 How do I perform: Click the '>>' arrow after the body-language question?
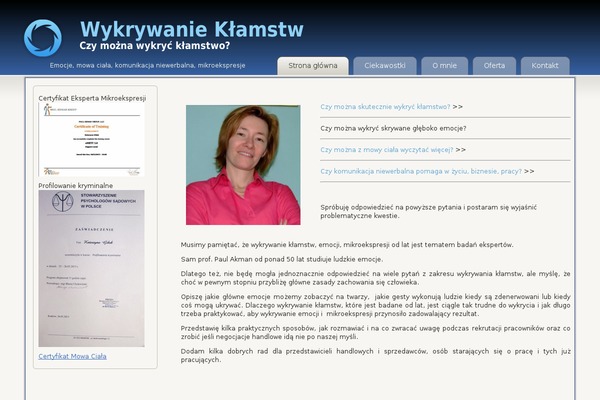tap(461, 150)
